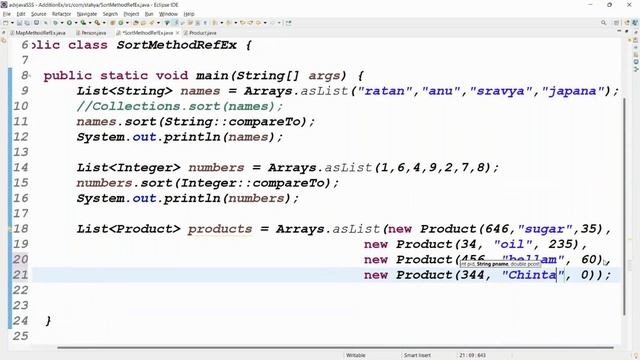This screenshot has width=640, height=360.
Task: Select the Java perspective icon
Action: coord(636,23)
